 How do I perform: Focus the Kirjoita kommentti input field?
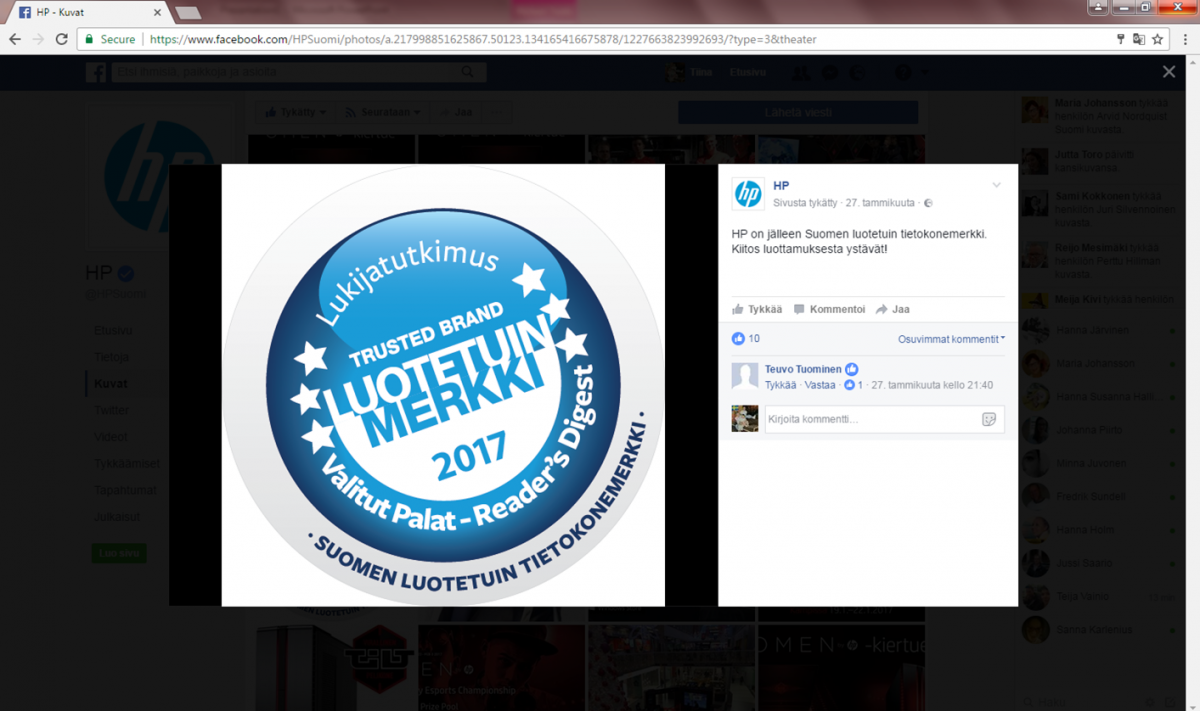(885, 419)
